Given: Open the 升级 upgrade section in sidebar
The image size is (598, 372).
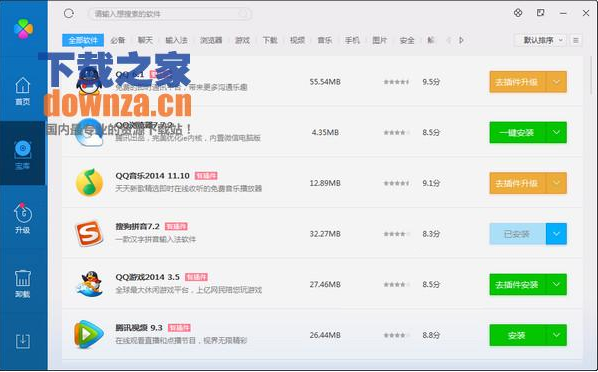Looking at the screenshot, I should pyautogui.click(x=23, y=218).
